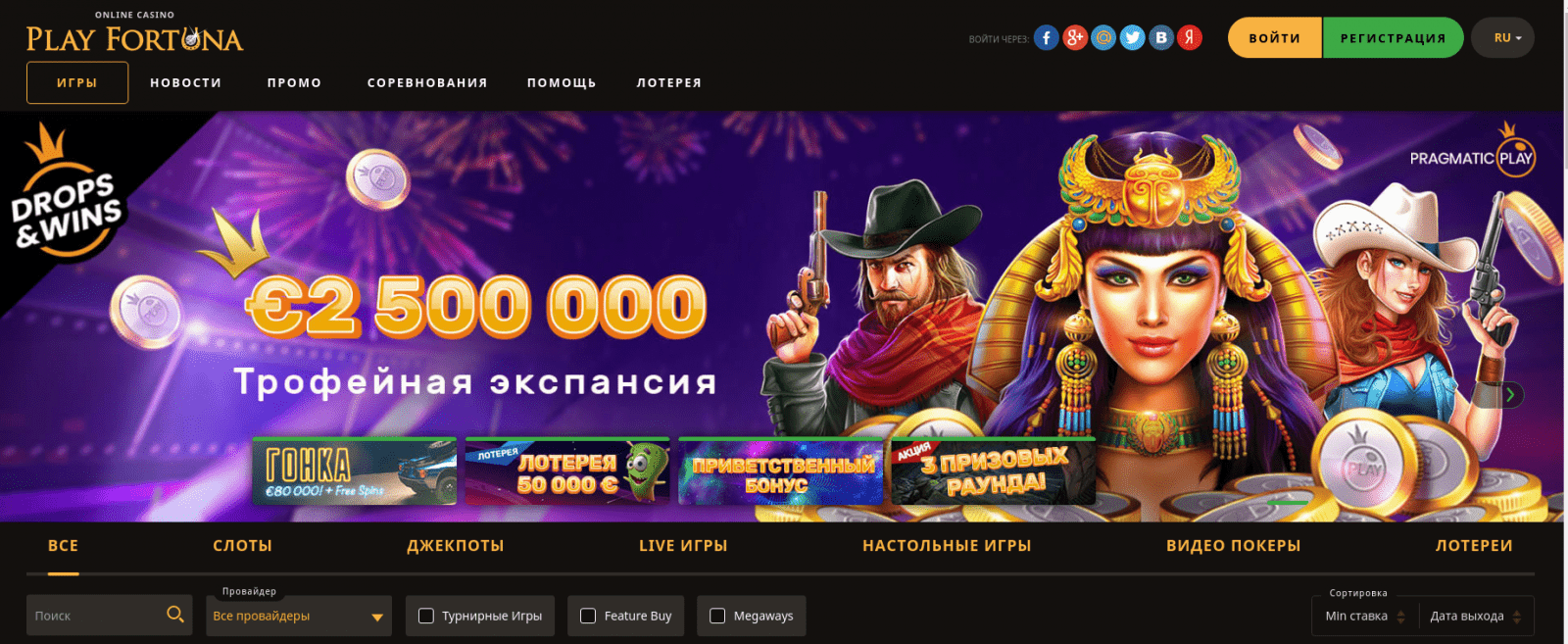Viewport: 1568px width, 644px height.
Task: Switch to the СЛОТЫ tab
Action: coord(242,546)
